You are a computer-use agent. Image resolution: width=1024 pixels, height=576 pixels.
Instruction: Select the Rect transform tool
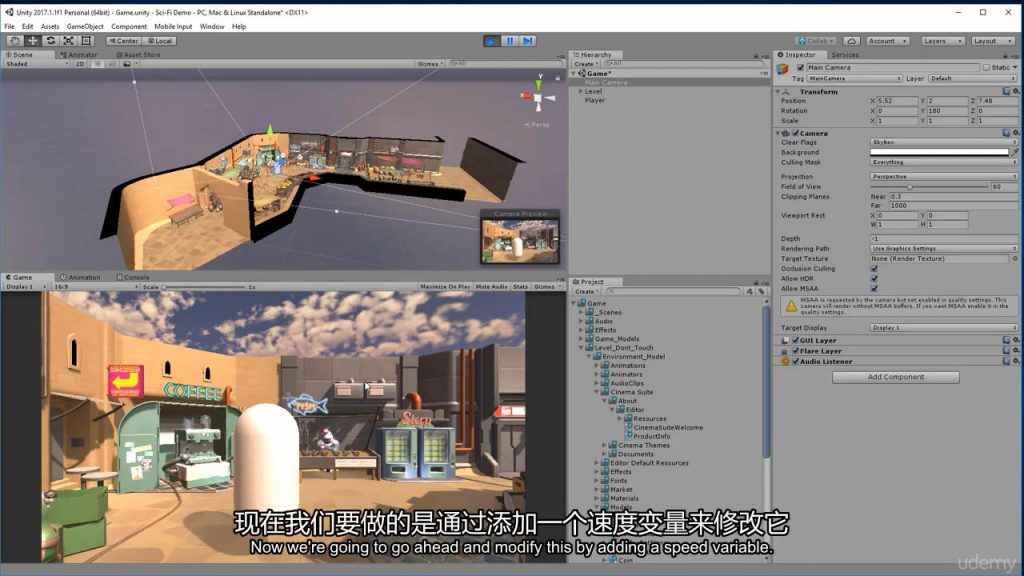tap(86, 40)
